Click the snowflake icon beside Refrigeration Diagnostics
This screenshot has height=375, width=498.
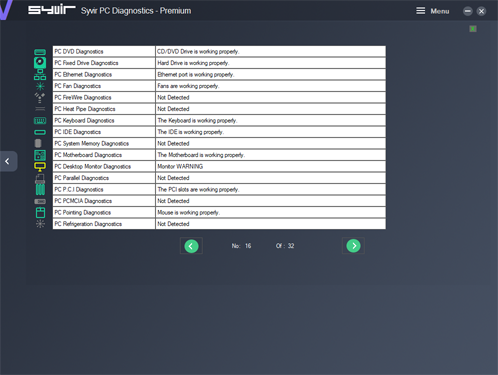click(40, 224)
